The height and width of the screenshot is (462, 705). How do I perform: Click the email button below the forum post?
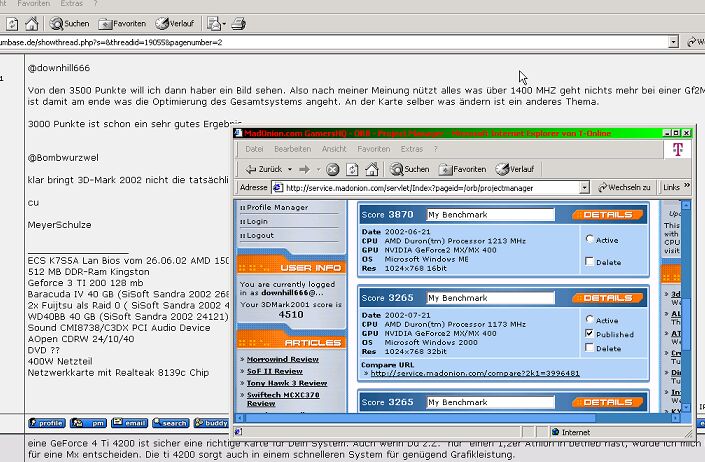coord(129,423)
